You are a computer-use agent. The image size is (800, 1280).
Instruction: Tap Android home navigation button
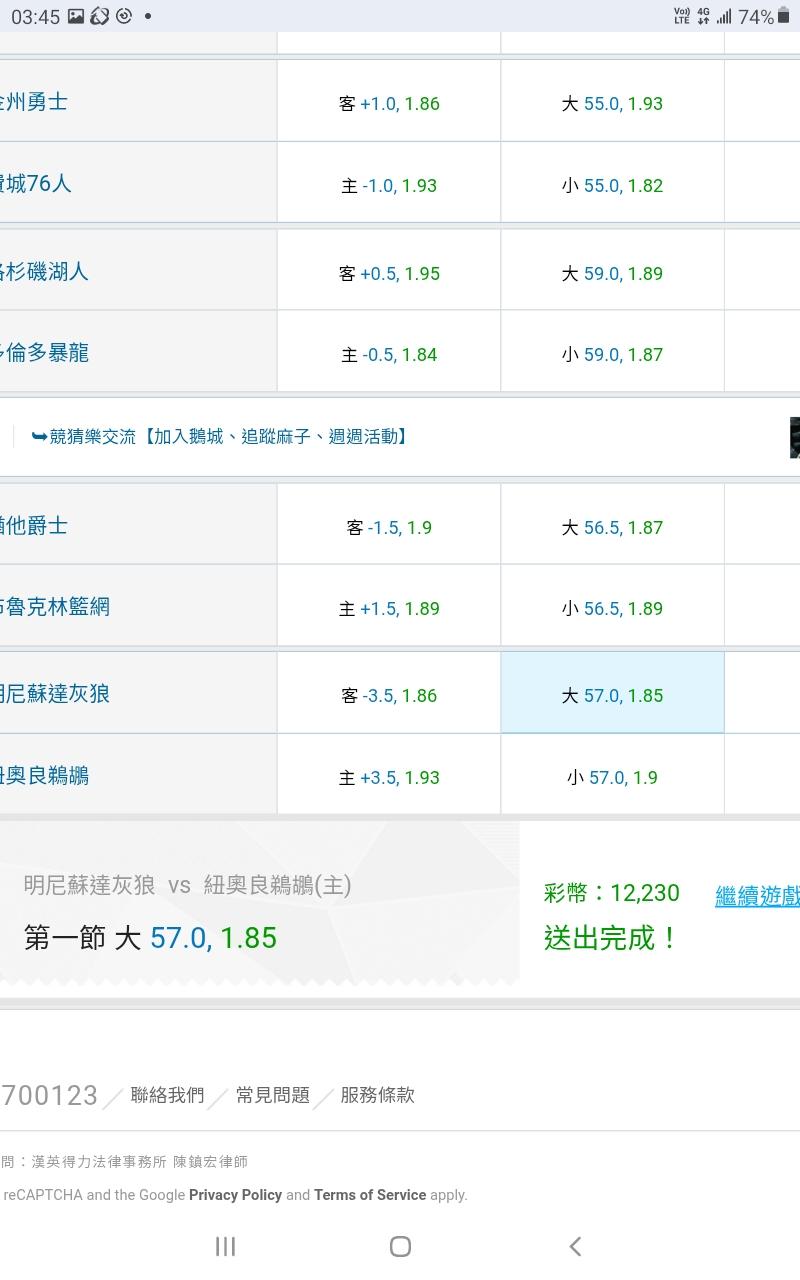pos(400,1246)
